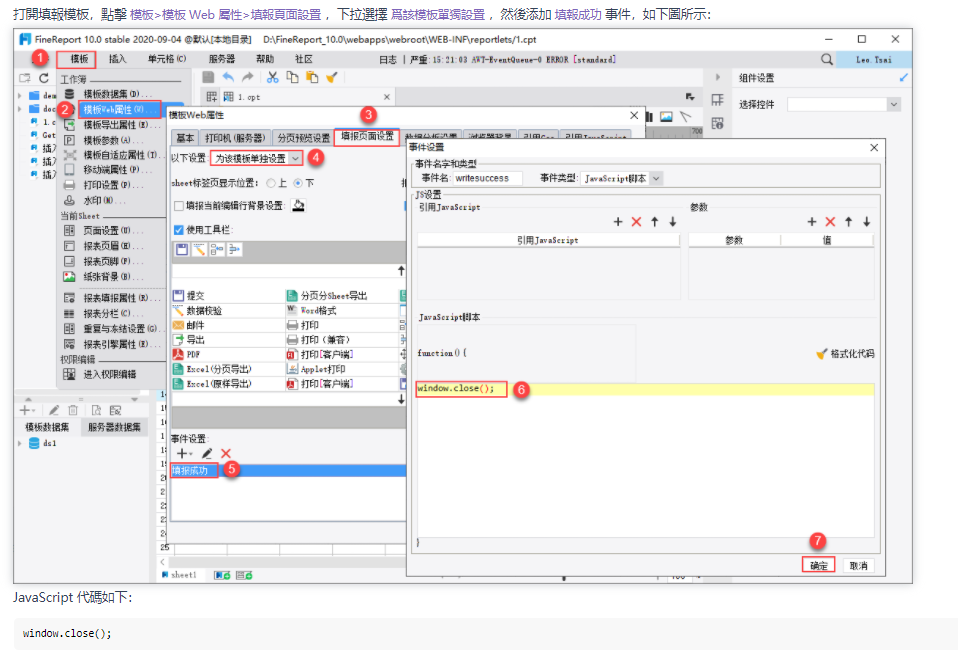Delete a 参数 row with the red X
The image size is (958, 654).
830,222
